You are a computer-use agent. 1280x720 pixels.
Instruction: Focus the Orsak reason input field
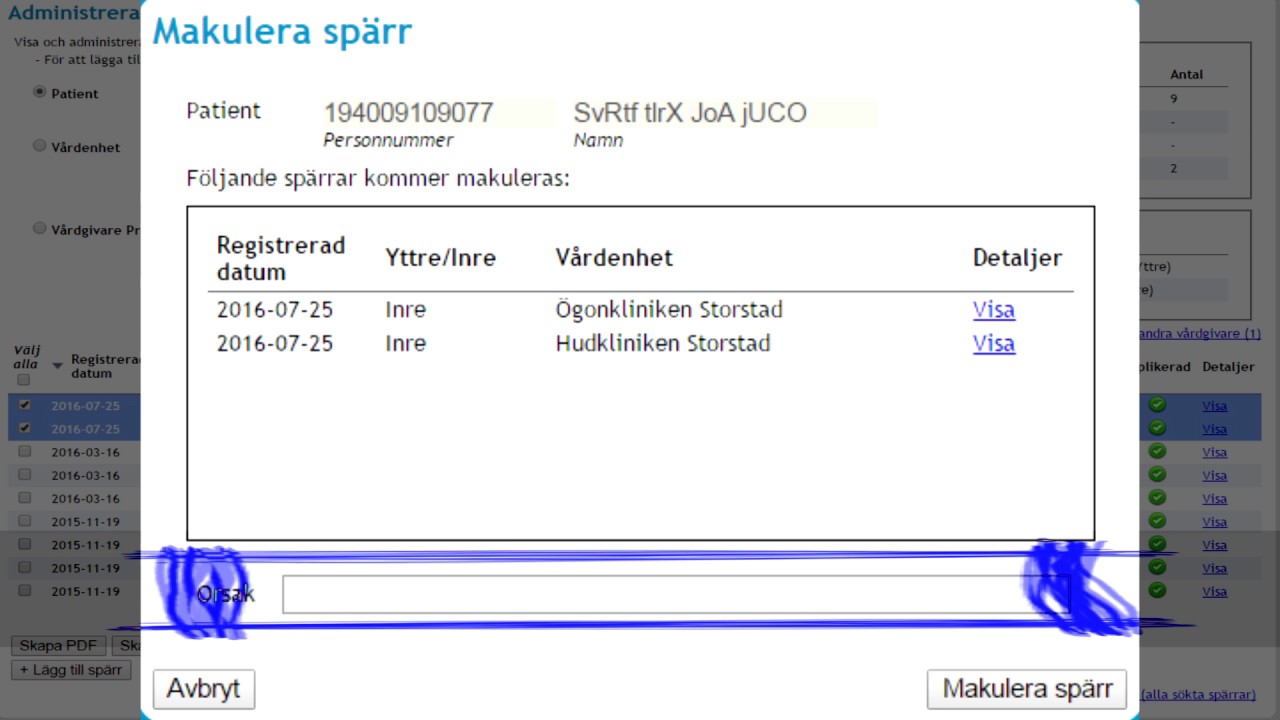click(x=676, y=594)
